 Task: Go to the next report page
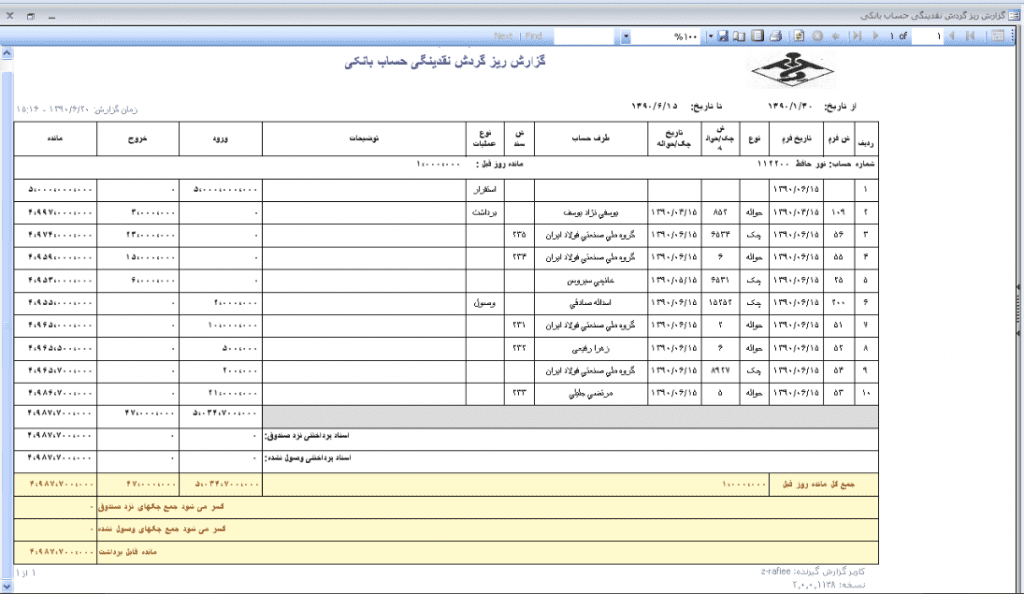(875, 36)
